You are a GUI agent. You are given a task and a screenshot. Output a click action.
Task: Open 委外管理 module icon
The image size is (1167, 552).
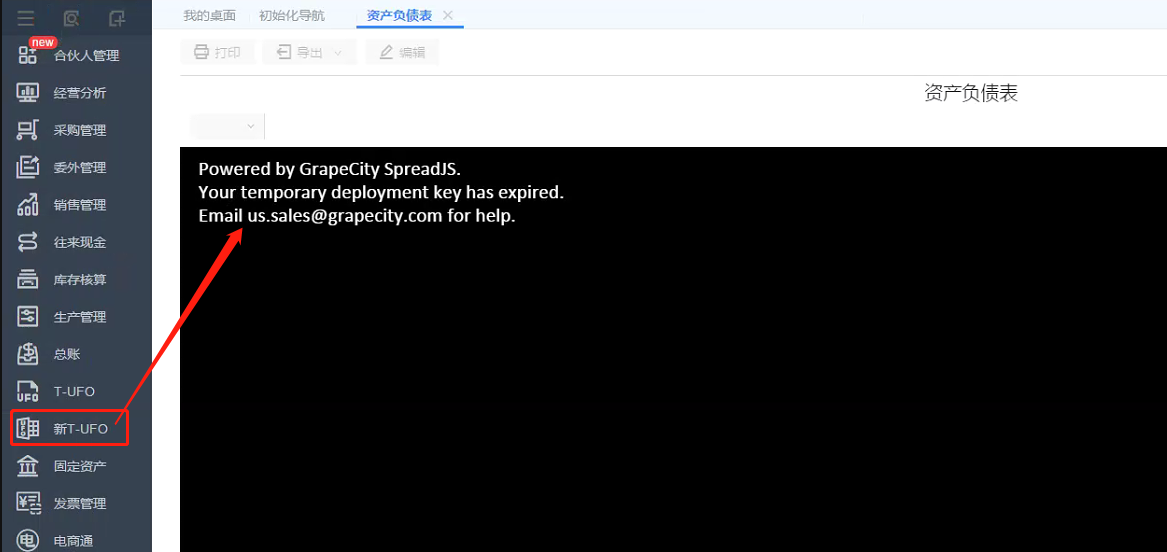point(28,167)
